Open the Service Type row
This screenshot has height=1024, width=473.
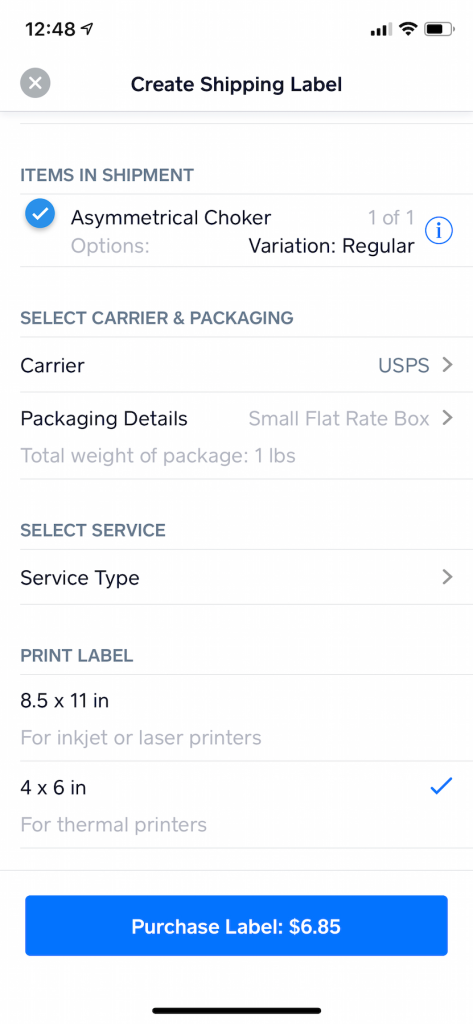(236, 577)
